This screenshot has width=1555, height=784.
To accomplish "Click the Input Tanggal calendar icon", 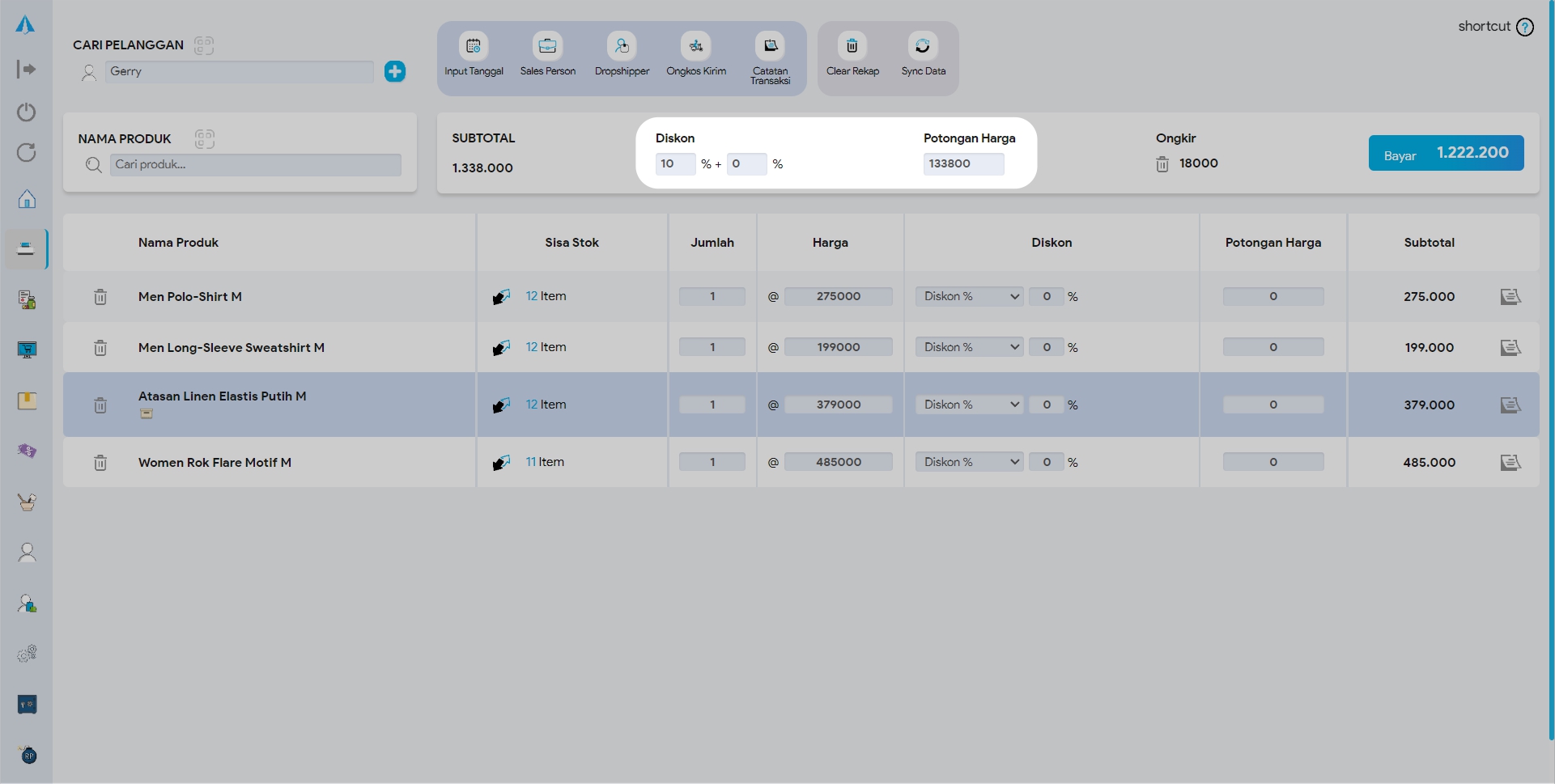I will 474,46.
